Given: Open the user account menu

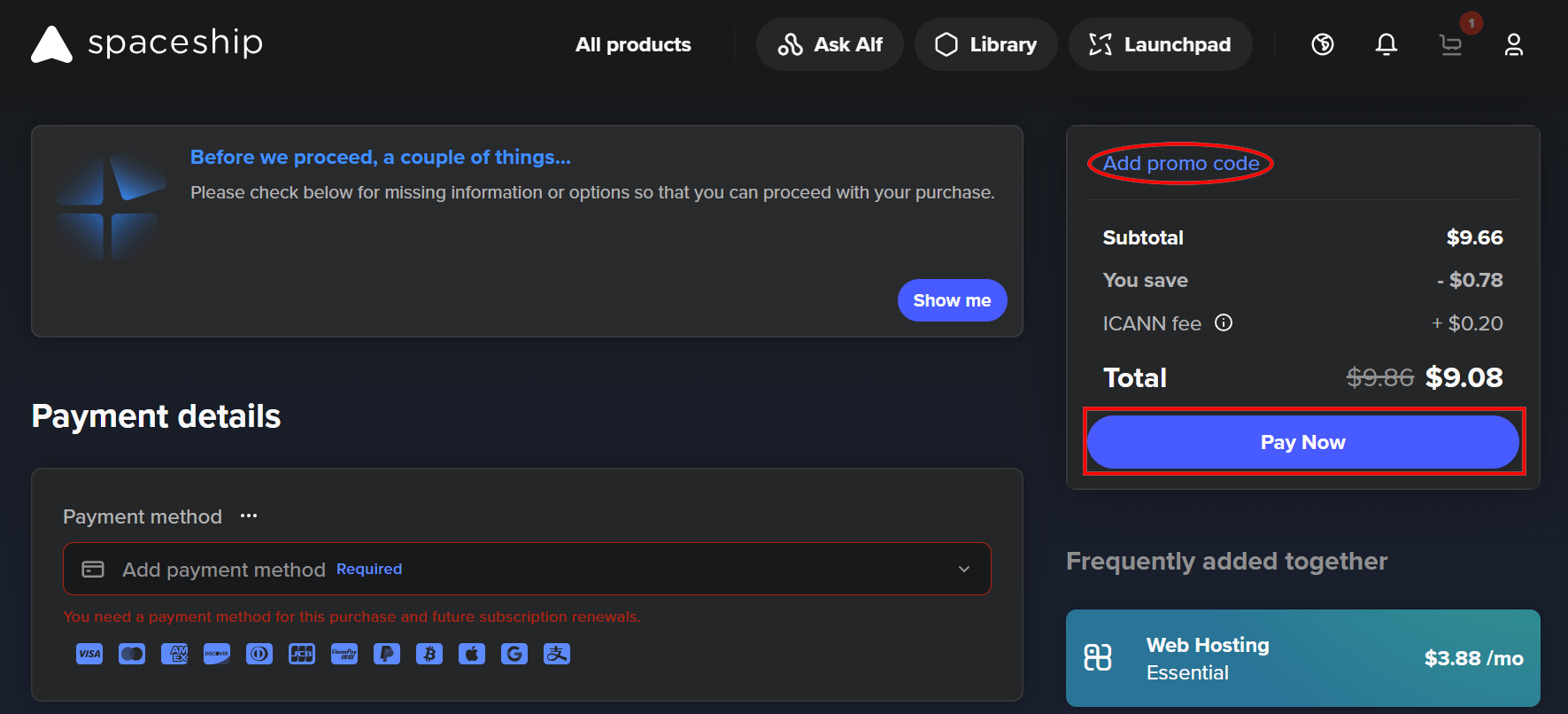Looking at the screenshot, I should click(x=1514, y=44).
